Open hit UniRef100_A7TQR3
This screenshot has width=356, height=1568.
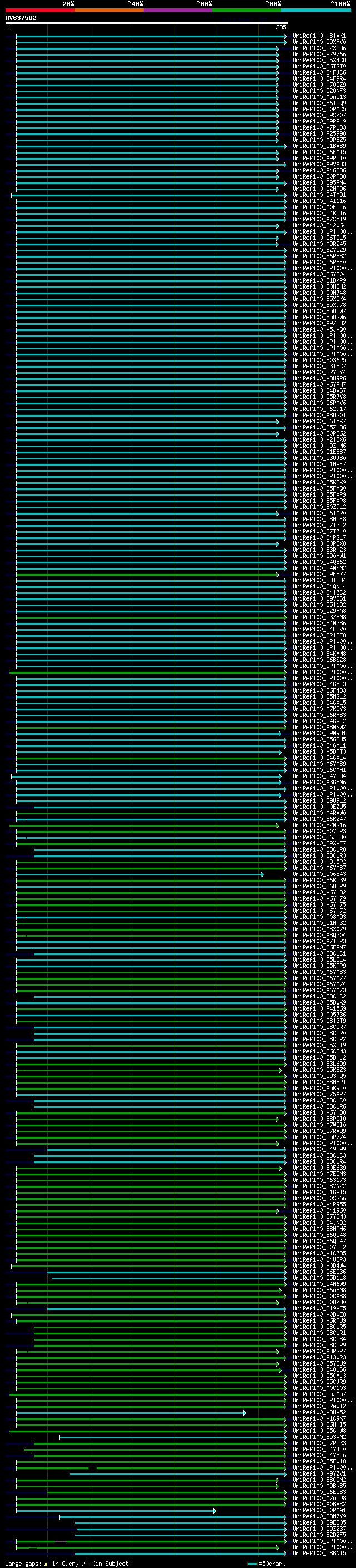pyautogui.click(x=319, y=942)
